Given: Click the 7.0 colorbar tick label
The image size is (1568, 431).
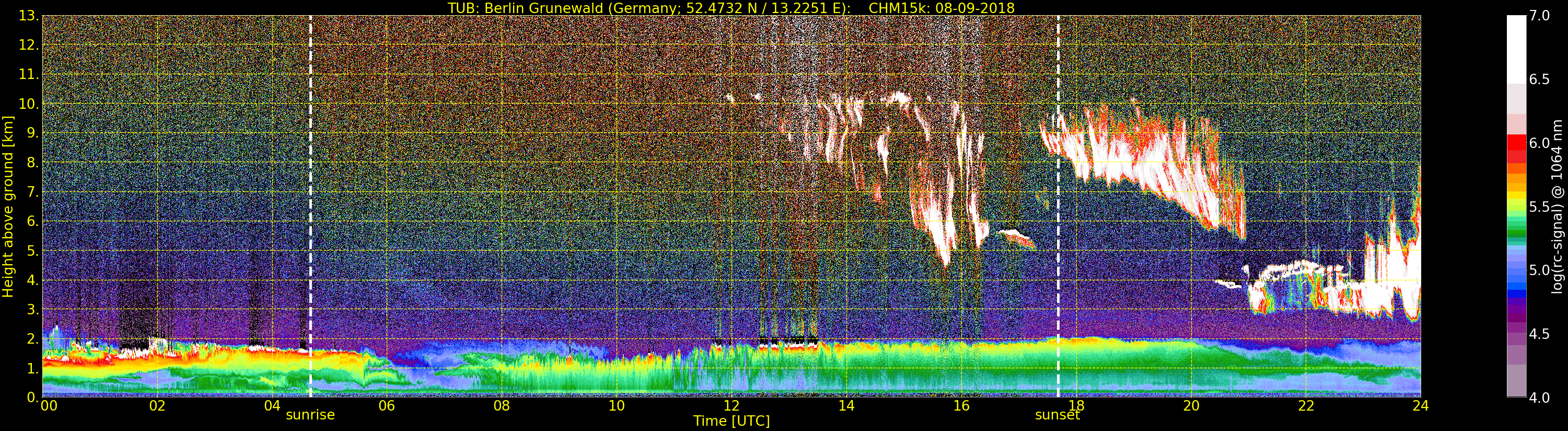Looking at the screenshot, I should point(1539,16).
